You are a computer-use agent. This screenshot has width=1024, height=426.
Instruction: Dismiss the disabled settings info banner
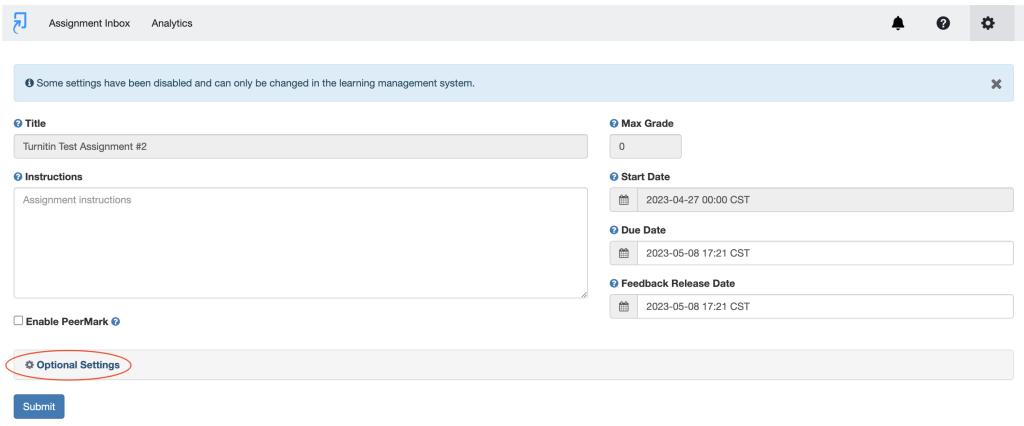pos(996,84)
